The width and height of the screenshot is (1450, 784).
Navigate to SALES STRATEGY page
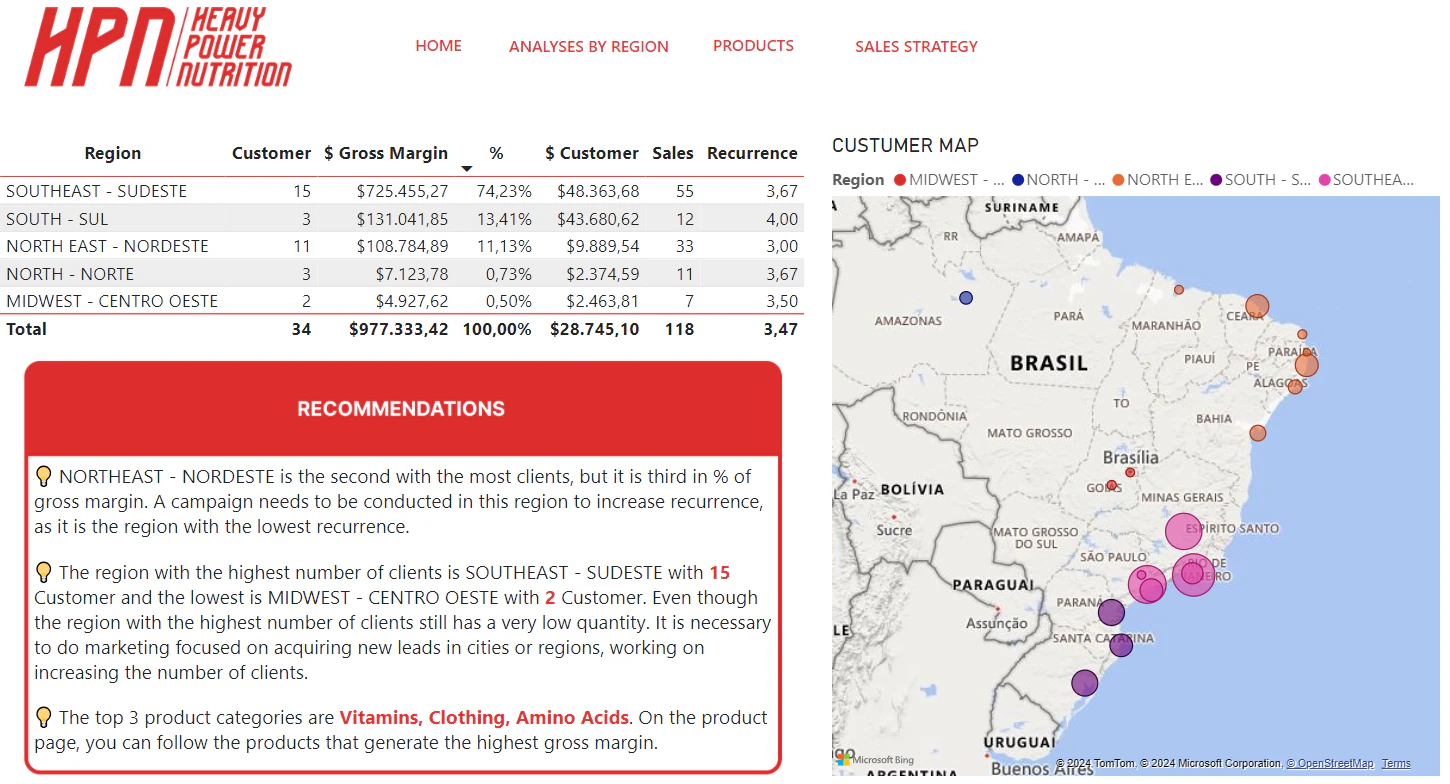916,46
